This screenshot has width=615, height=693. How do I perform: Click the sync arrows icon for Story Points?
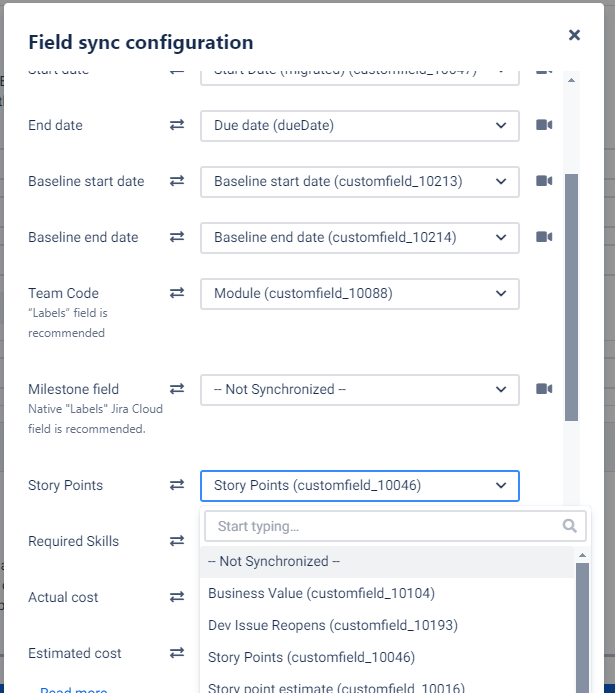177,485
